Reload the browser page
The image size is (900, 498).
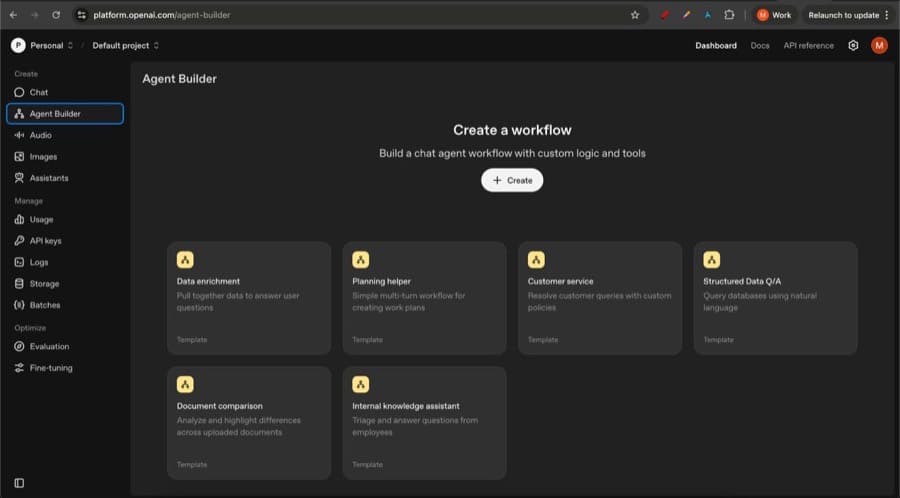pos(56,15)
